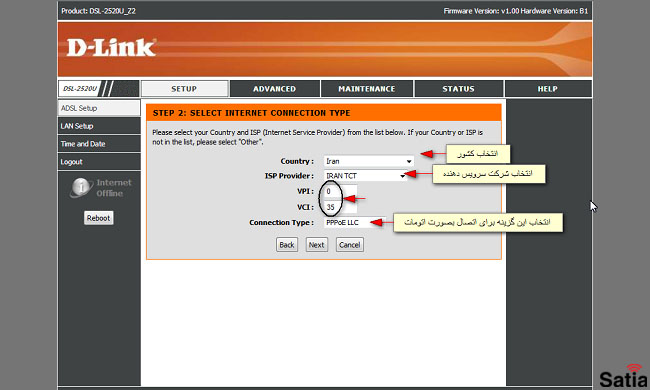The width and height of the screenshot is (650, 390).
Task: Click the Step 2 heading text
Action: (251, 113)
